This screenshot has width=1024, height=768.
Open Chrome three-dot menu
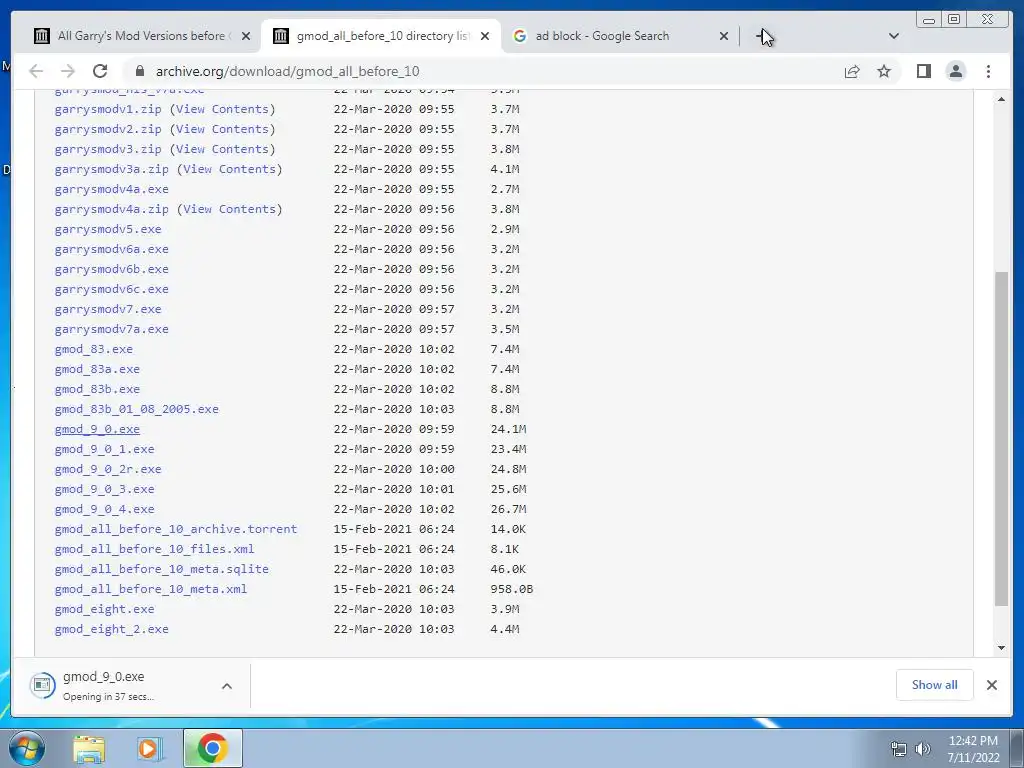988,71
